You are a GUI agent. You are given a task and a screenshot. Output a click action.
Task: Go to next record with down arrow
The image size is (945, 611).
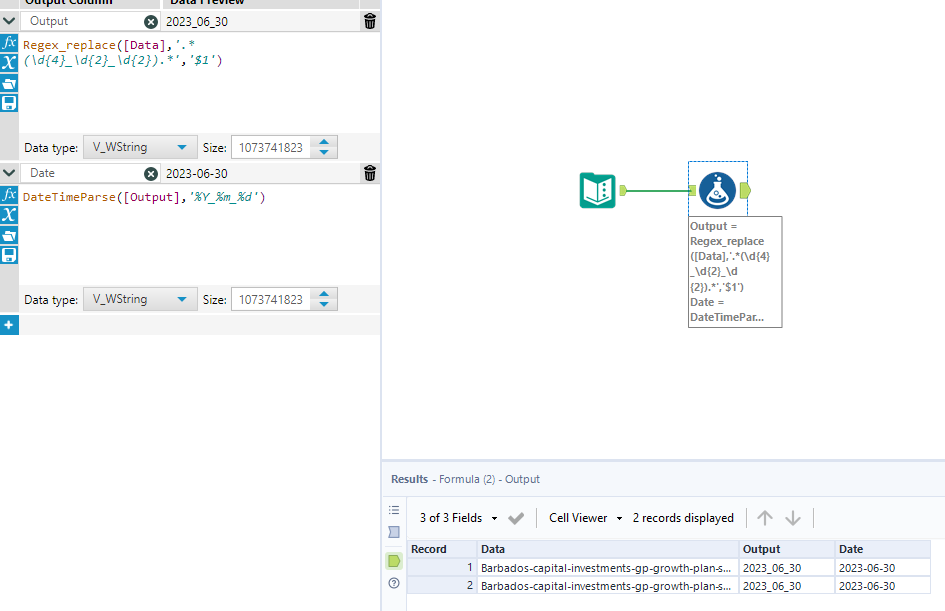(793, 518)
